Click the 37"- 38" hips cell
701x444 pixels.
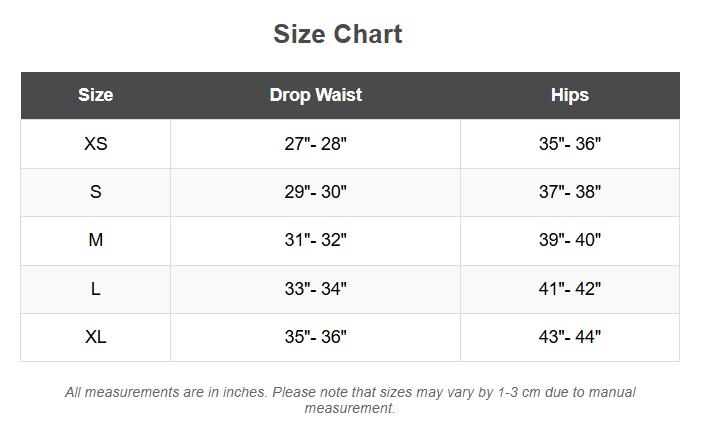pyautogui.click(x=570, y=192)
